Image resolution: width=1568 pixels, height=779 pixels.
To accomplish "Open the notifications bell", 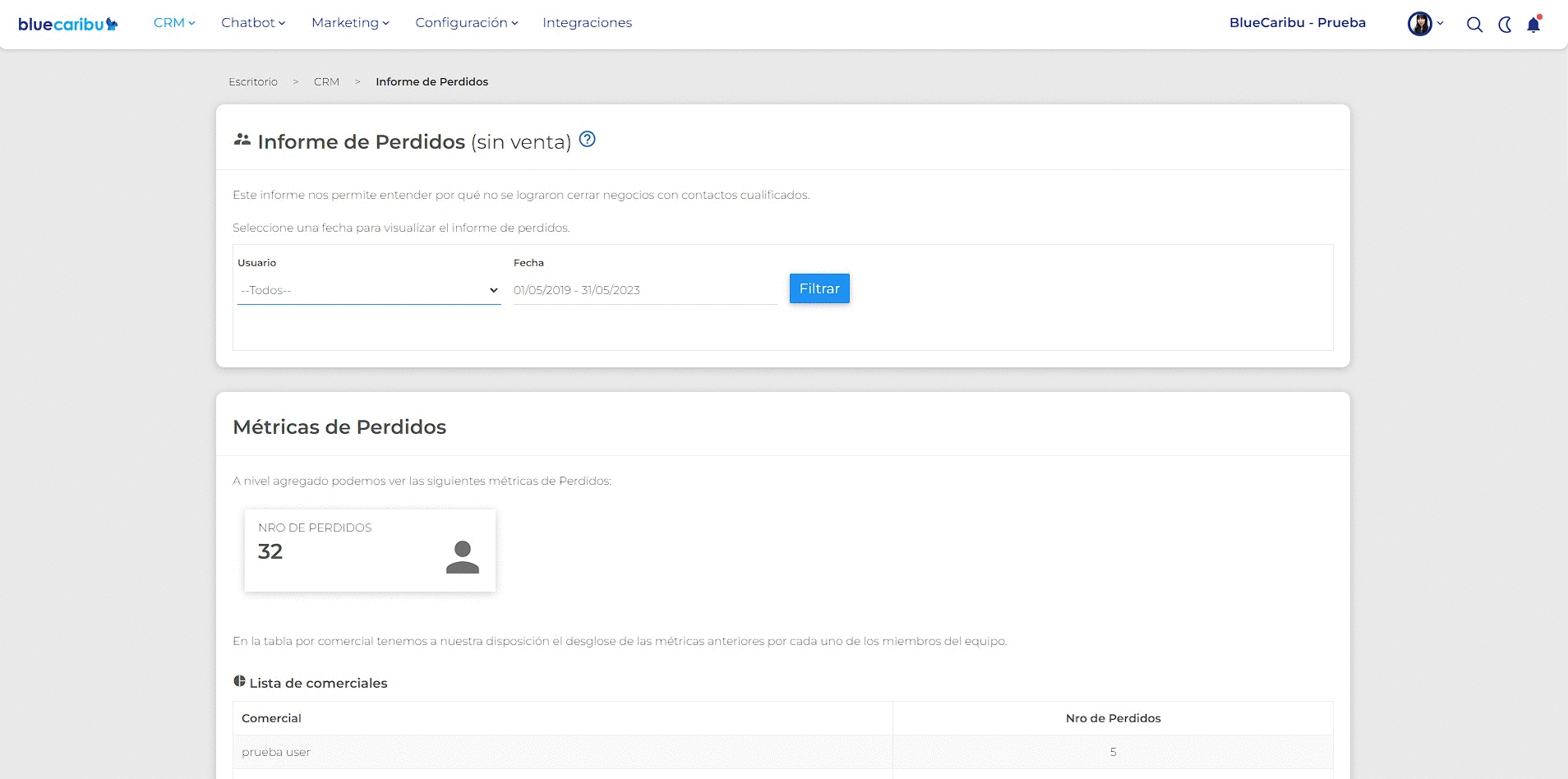I will tap(1533, 24).
